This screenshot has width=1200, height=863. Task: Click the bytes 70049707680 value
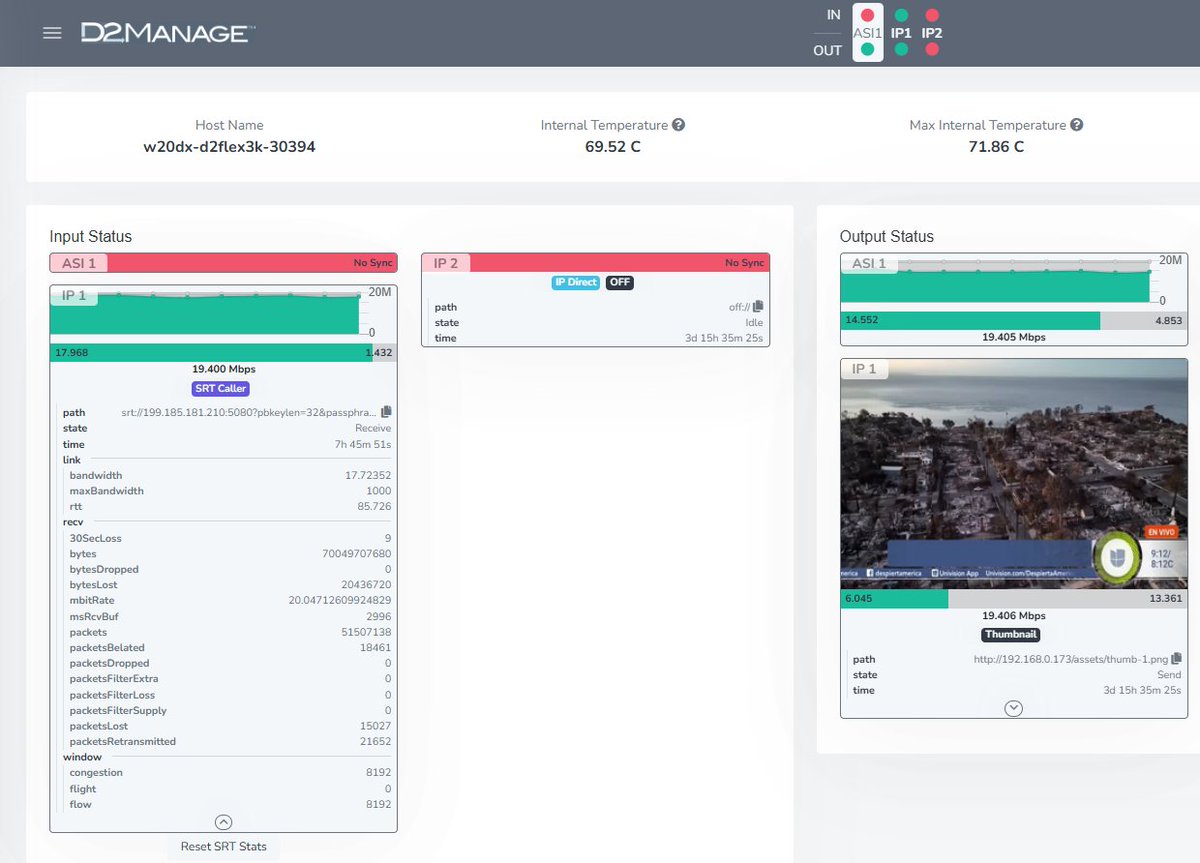(x=358, y=553)
